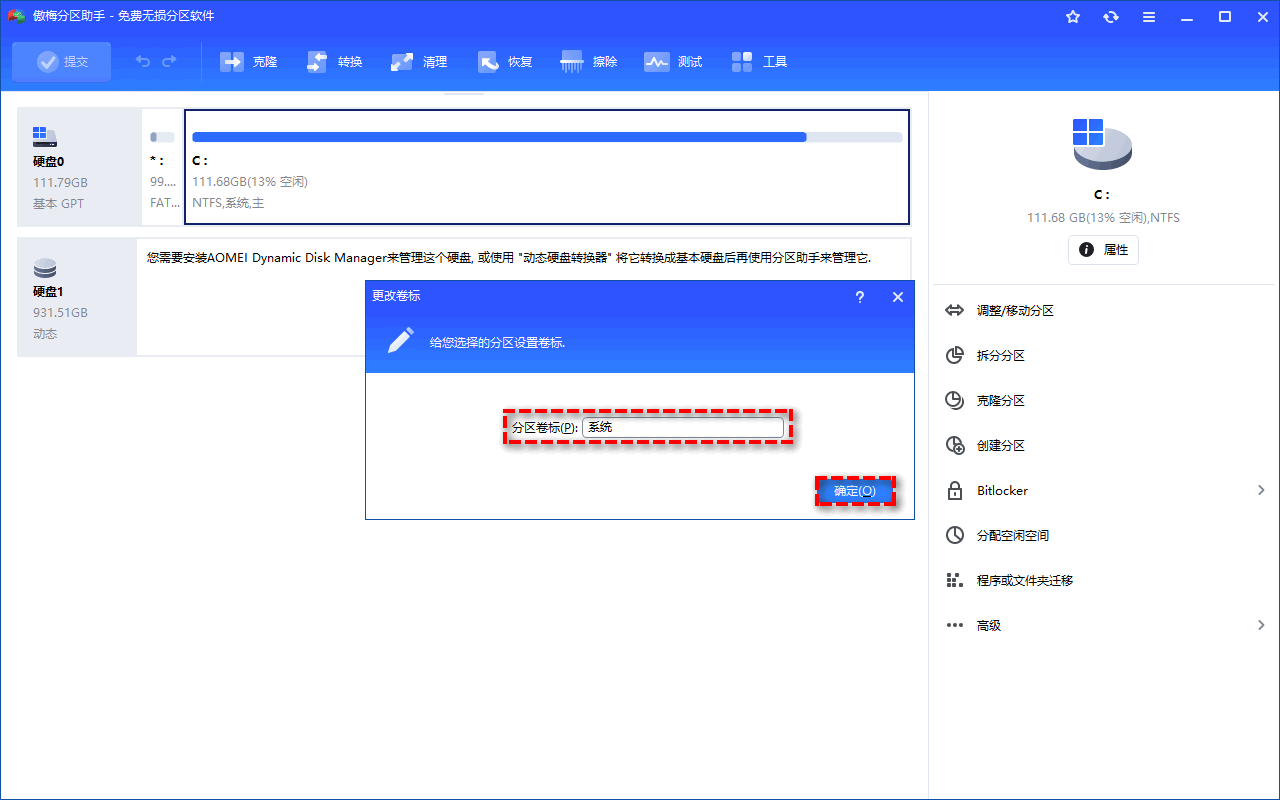The height and width of the screenshot is (800, 1280).
Task: Open the 工具 (Tools) menu icon
Action: tap(743, 62)
